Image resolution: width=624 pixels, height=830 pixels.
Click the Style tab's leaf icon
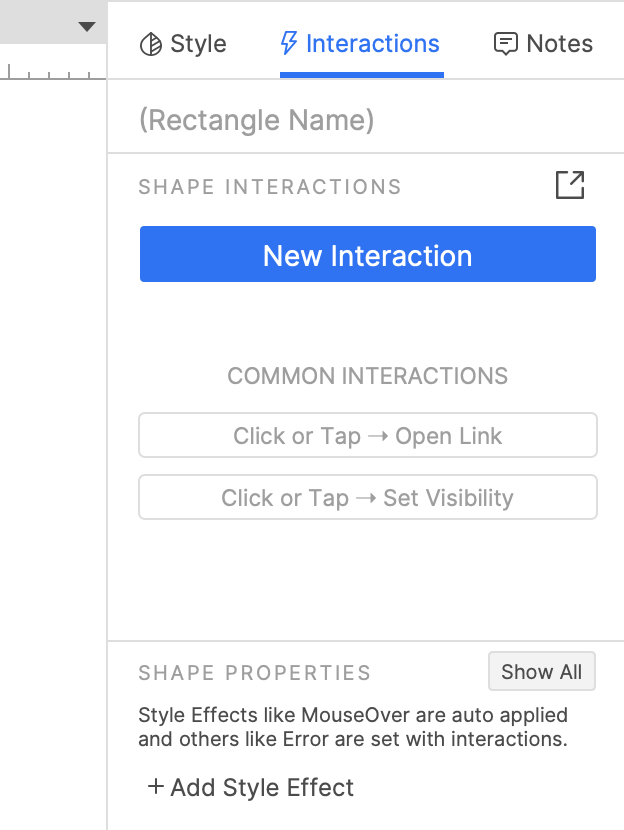coord(150,45)
